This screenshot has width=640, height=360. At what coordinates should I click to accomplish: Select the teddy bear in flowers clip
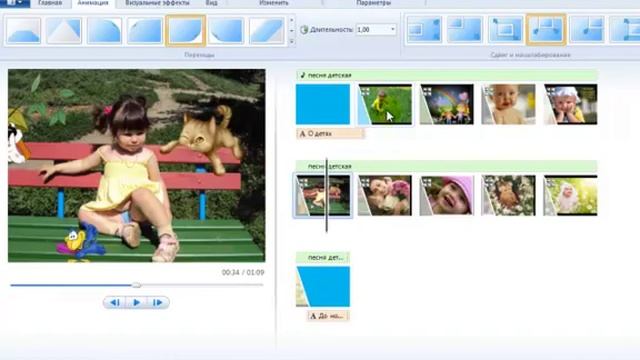point(508,196)
